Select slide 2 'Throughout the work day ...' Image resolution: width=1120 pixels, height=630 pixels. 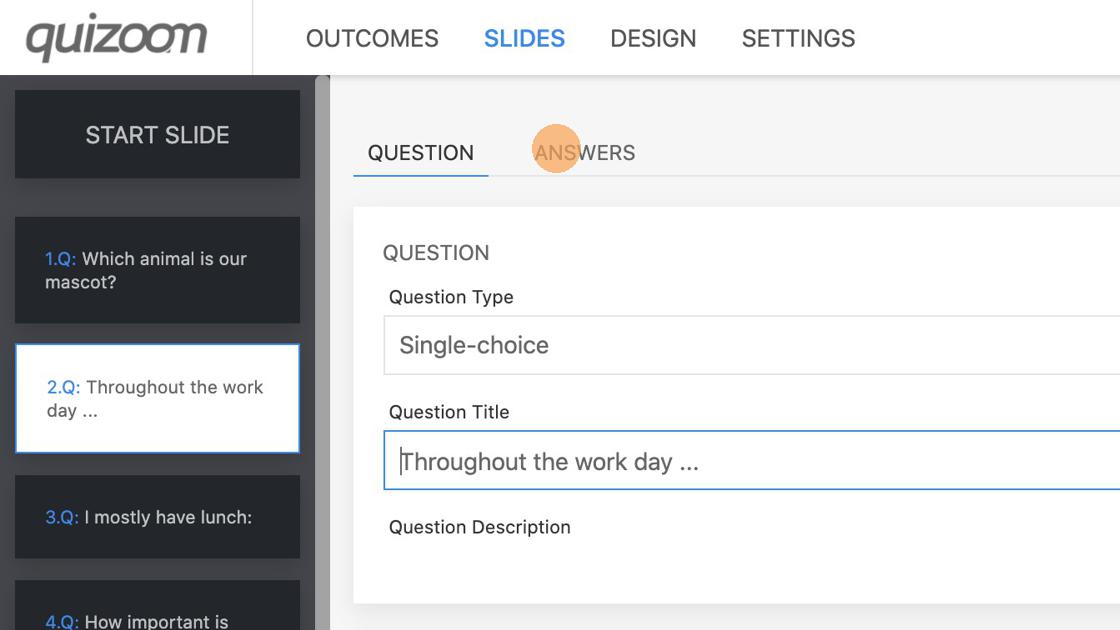click(x=157, y=398)
